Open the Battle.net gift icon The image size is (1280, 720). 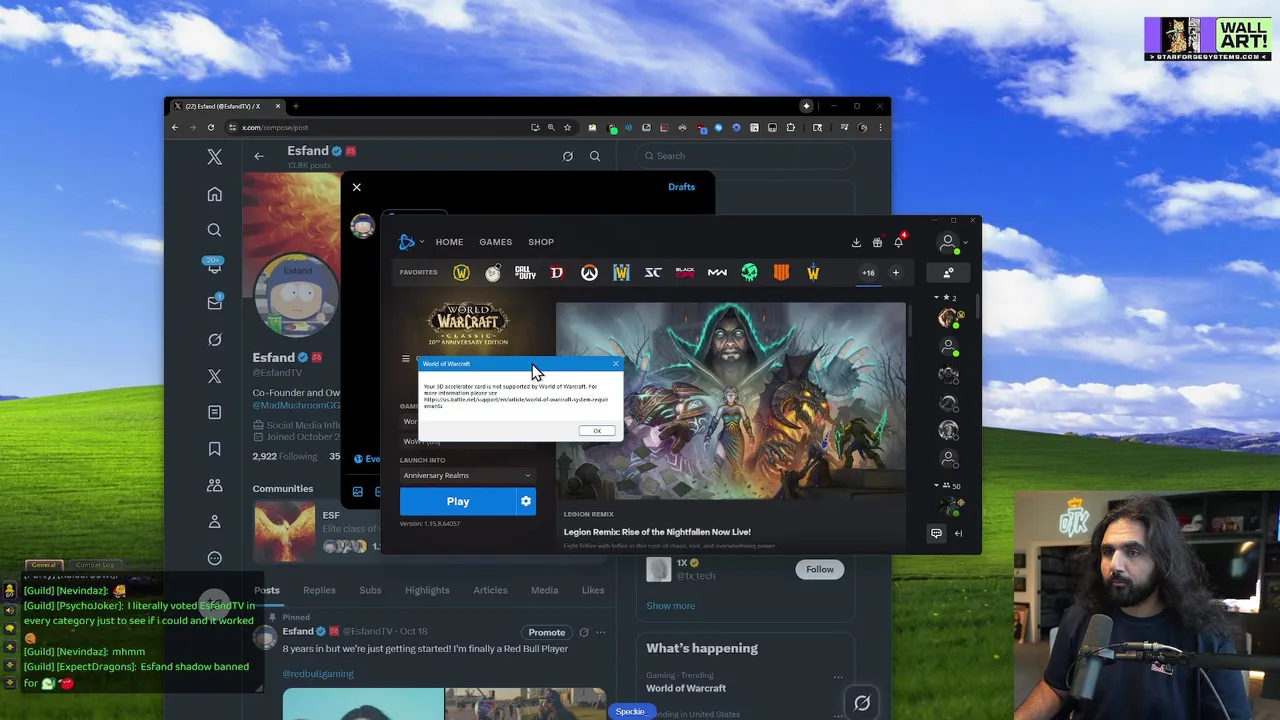tap(877, 242)
